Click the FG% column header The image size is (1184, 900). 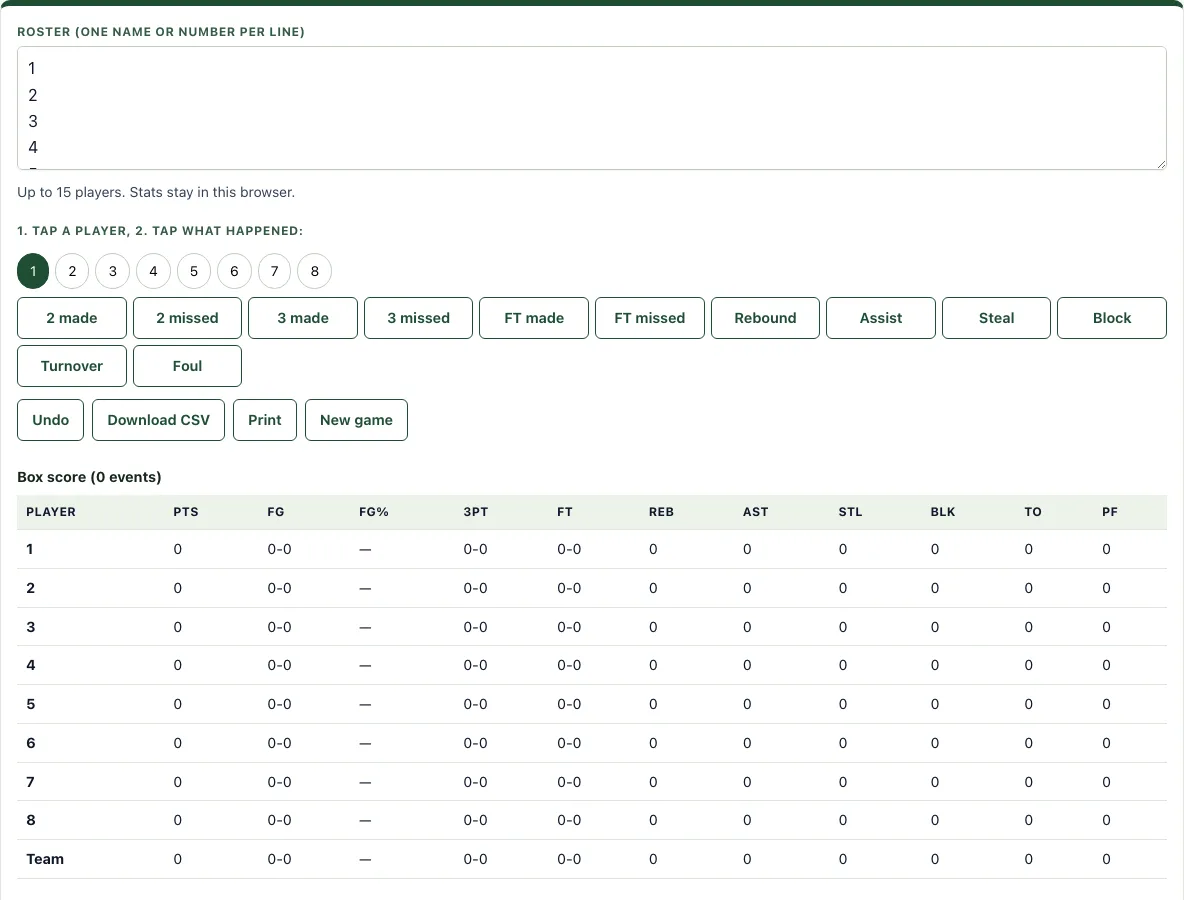click(x=374, y=512)
